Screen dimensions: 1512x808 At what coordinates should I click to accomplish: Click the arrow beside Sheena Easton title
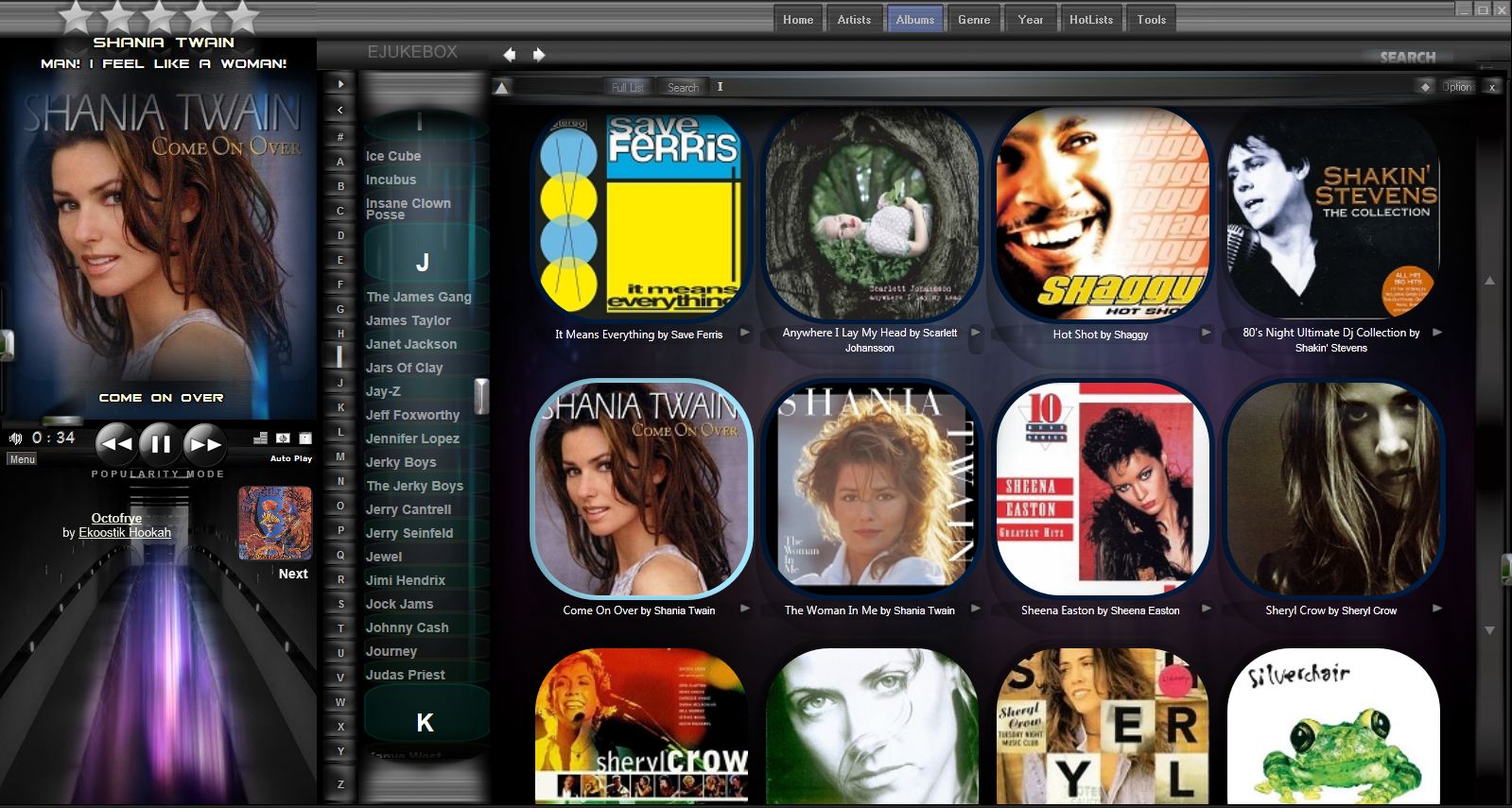point(1207,608)
